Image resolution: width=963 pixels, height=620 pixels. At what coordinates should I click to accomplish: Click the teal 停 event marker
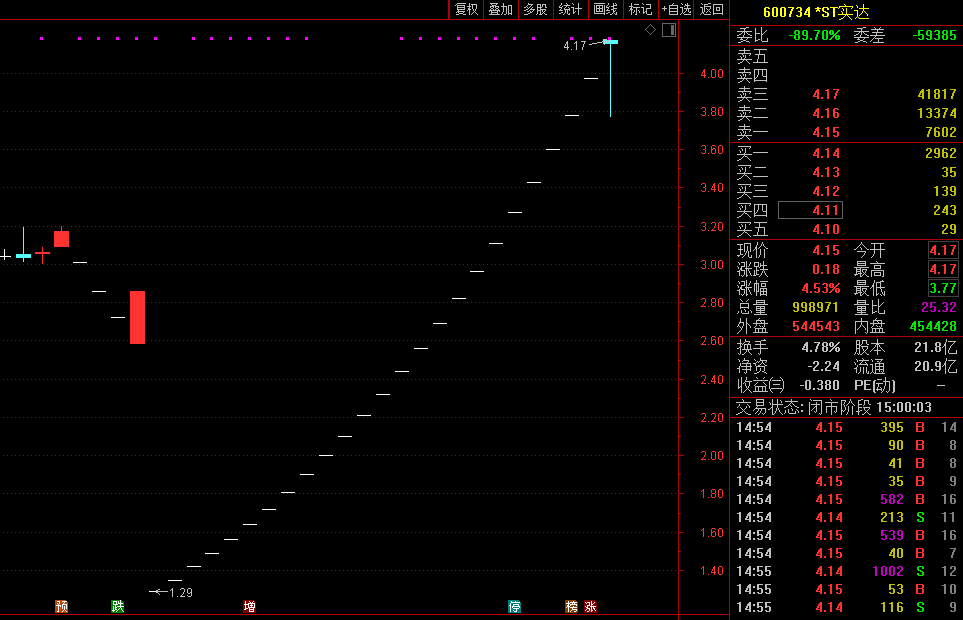tap(514, 606)
